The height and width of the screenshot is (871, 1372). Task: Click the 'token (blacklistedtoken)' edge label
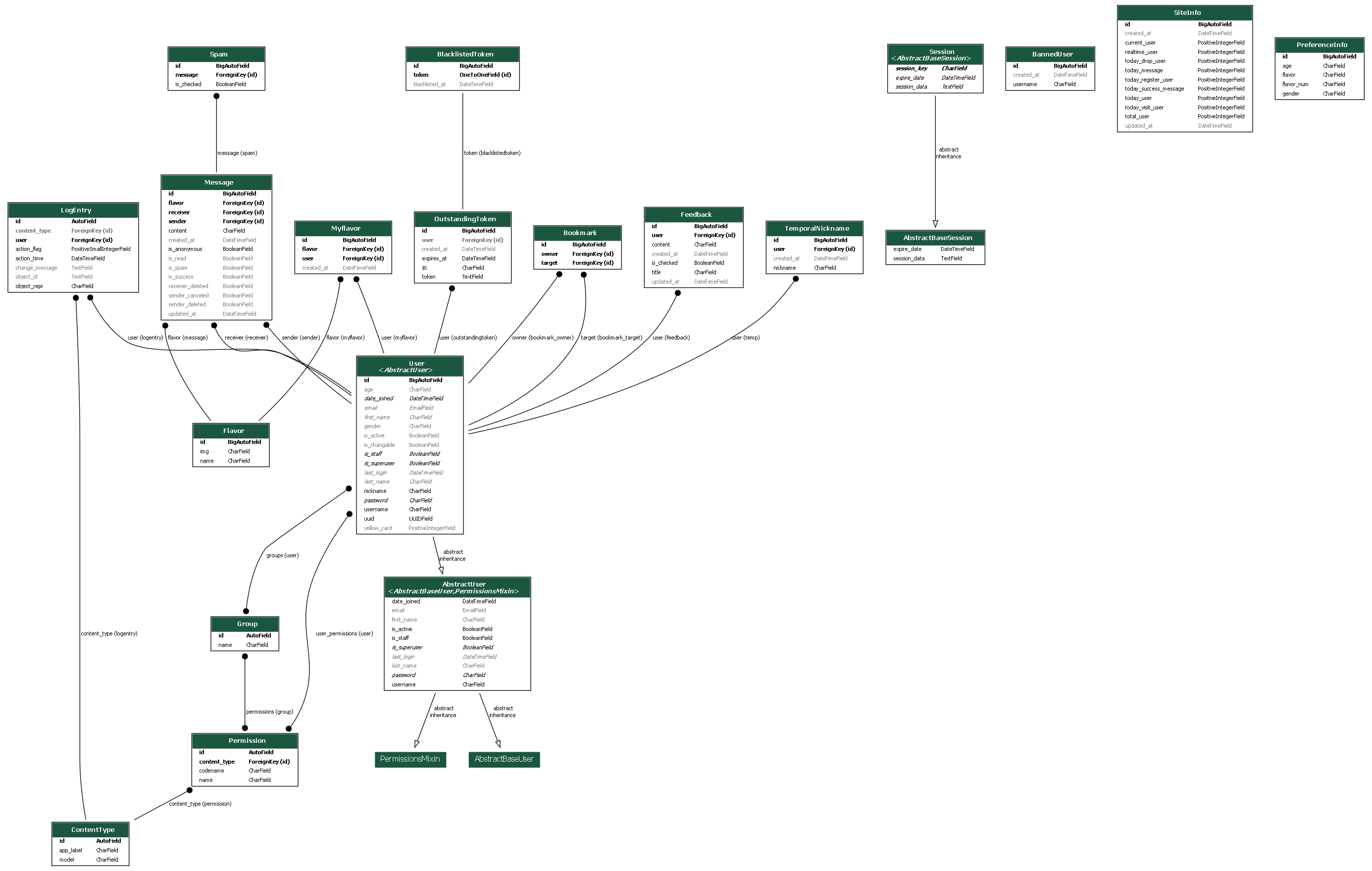point(492,153)
